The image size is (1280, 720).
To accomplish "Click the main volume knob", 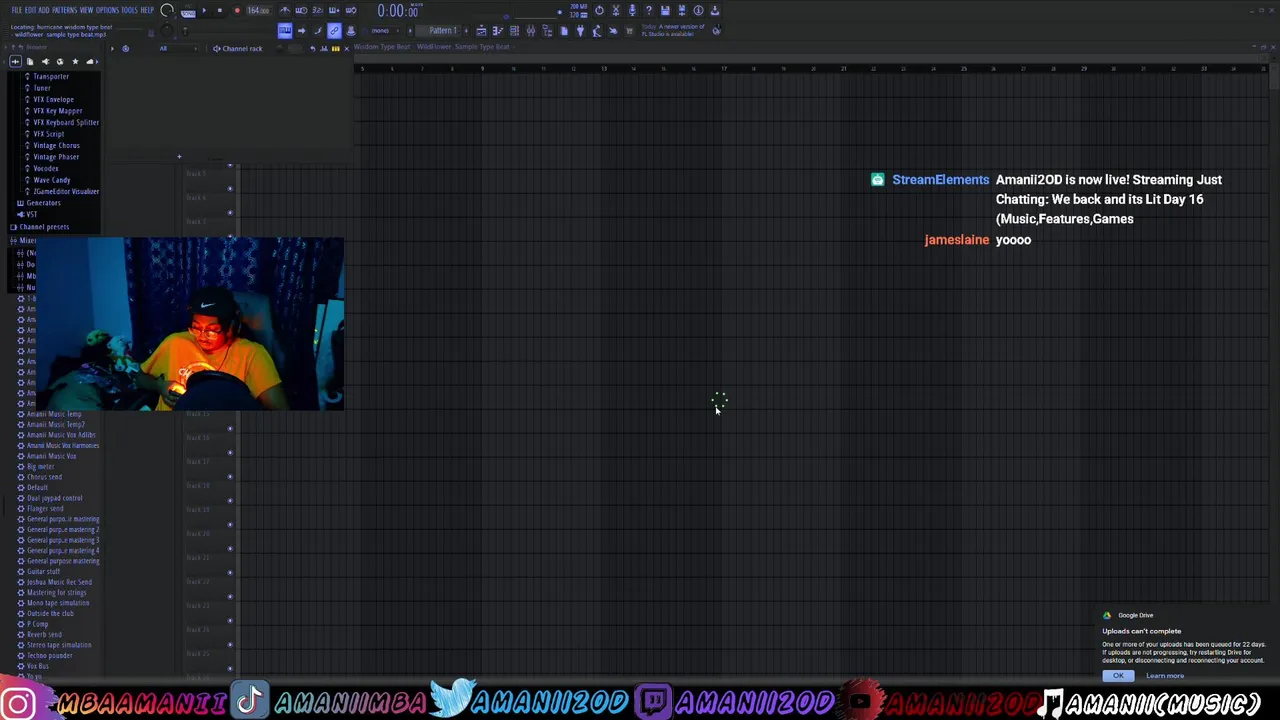I will coord(167,10).
